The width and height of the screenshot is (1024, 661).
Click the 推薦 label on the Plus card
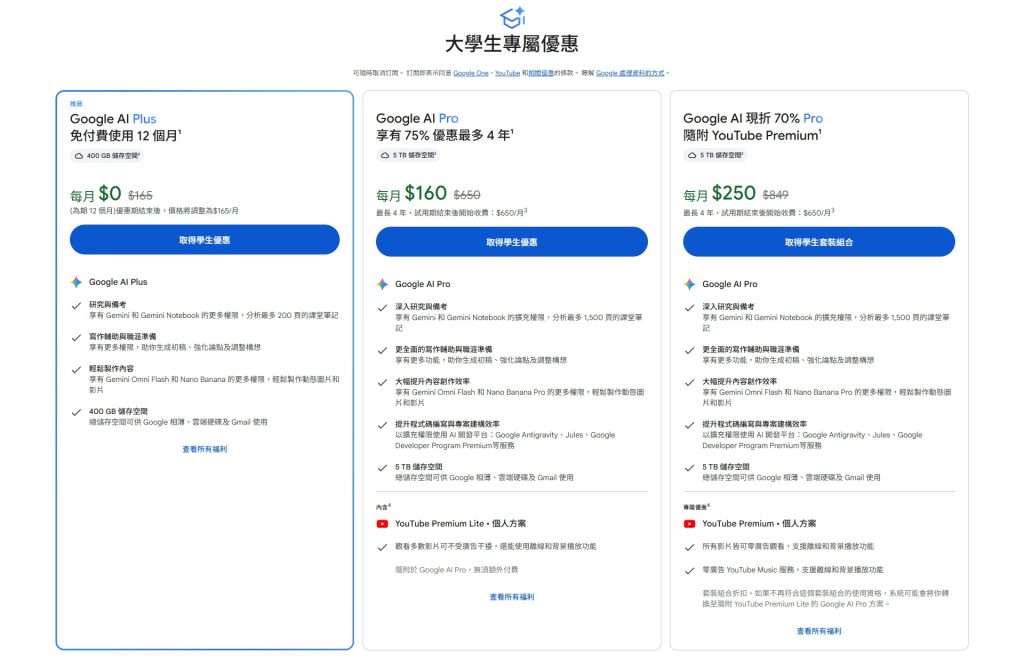76,104
